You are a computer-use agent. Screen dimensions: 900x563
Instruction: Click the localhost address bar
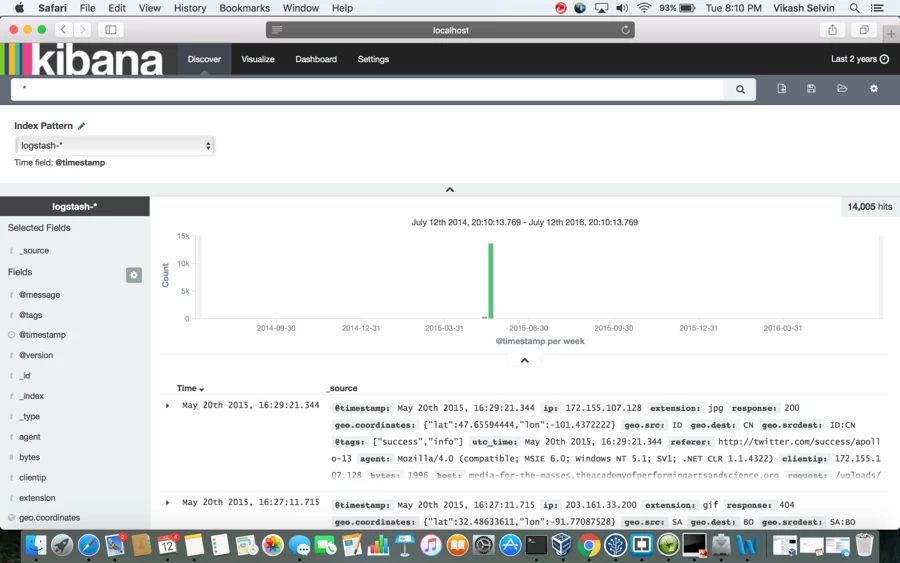[x=450, y=30]
